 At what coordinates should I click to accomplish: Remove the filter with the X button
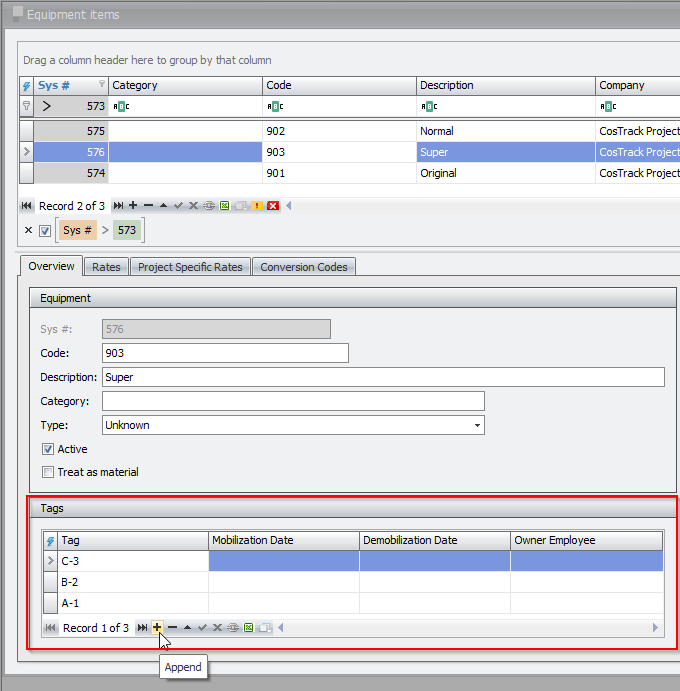pyautogui.click(x=28, y=230)
